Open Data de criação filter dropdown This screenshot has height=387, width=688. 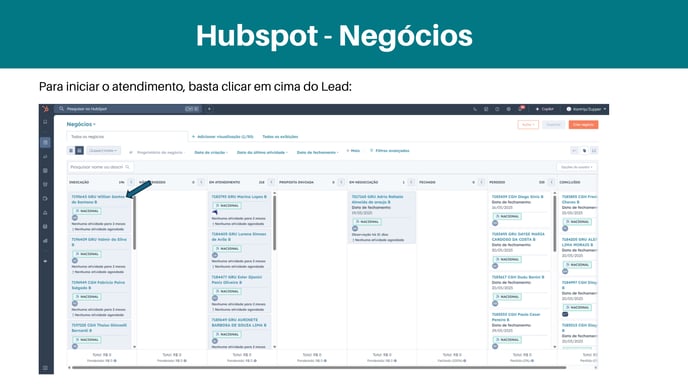tap(211, 152)
